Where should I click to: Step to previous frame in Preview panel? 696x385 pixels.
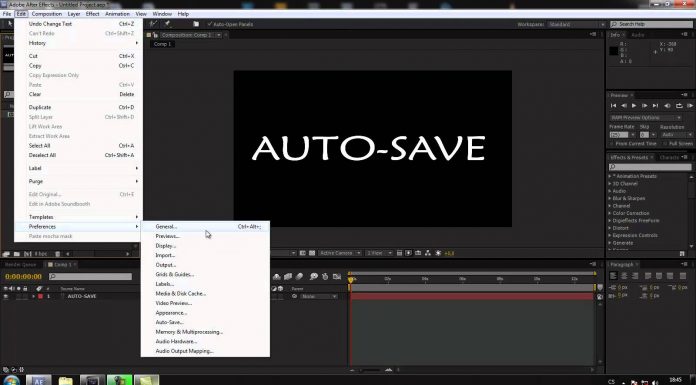click(x=624, y=106)
